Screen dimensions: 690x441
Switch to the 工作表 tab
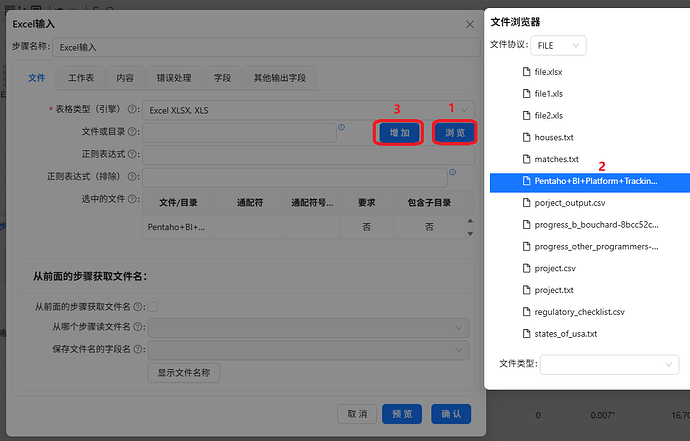tap(81, 78)
